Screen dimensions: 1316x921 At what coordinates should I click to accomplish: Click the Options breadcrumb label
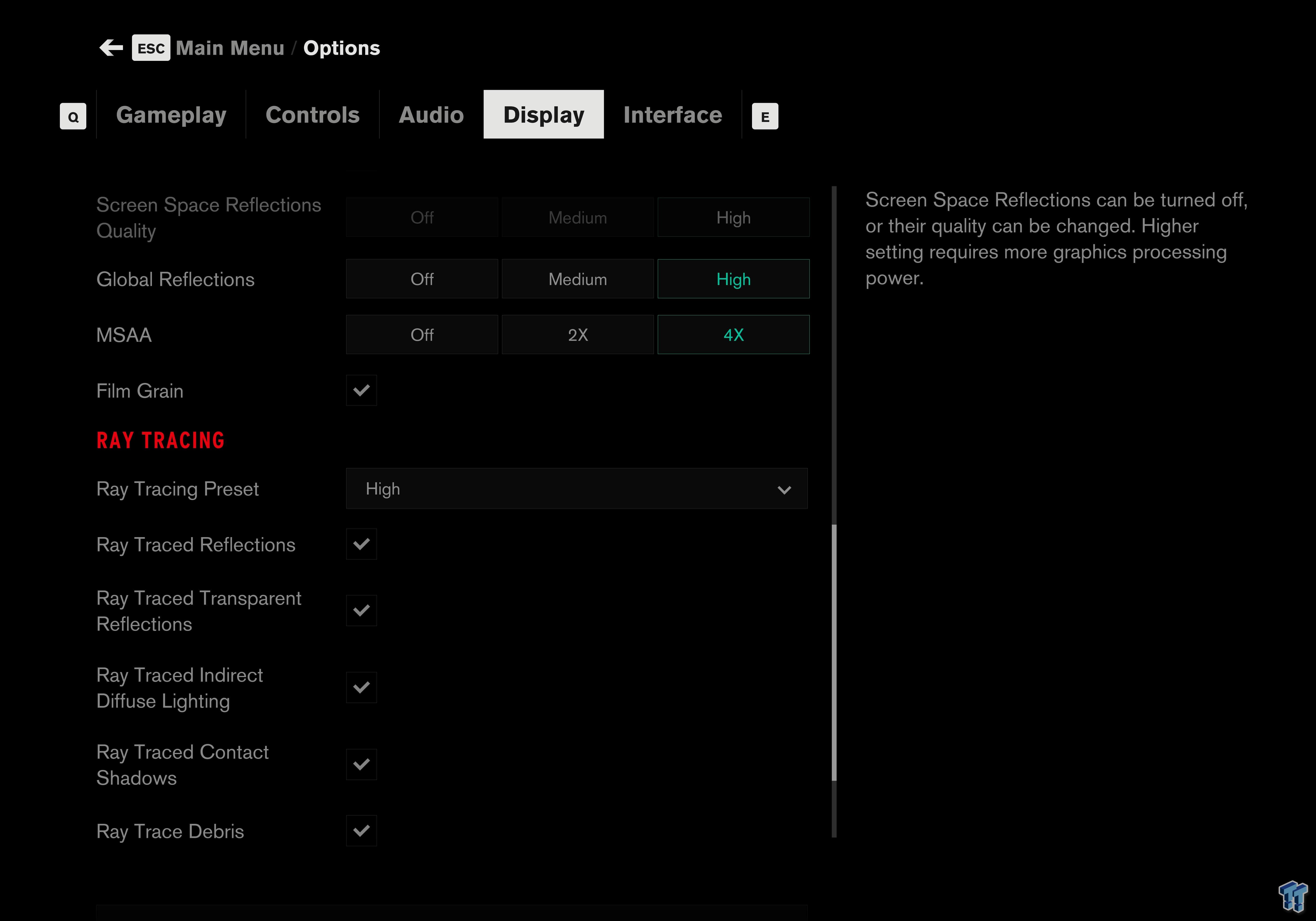pos(342,48)
